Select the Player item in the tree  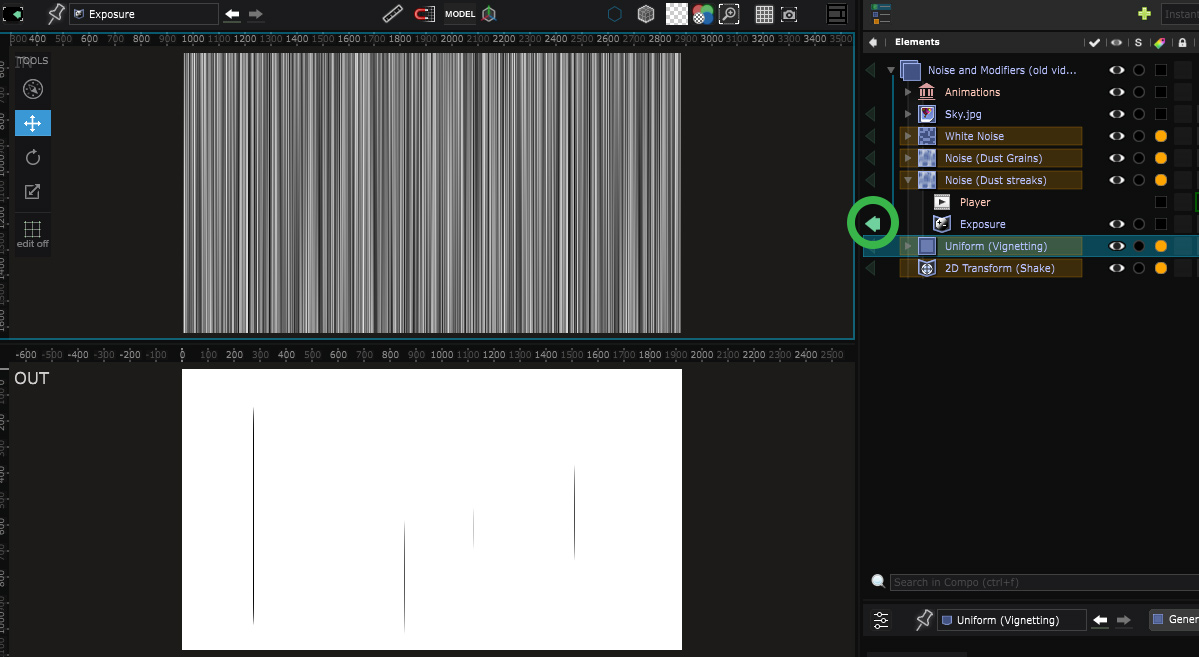click(x=974, y=202)
